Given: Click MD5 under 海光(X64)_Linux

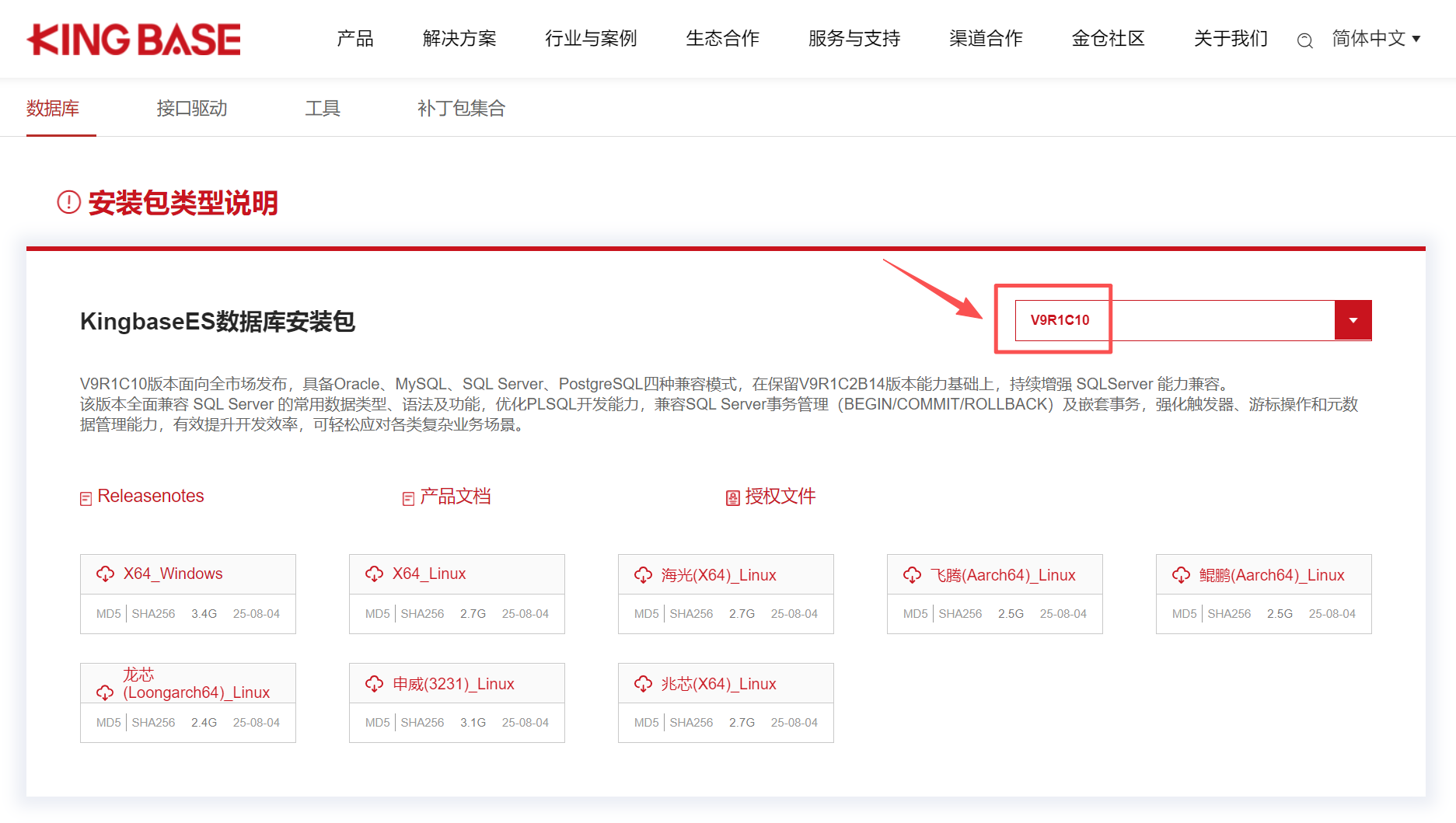Looking at the screenshot, I should click(647, 613).
